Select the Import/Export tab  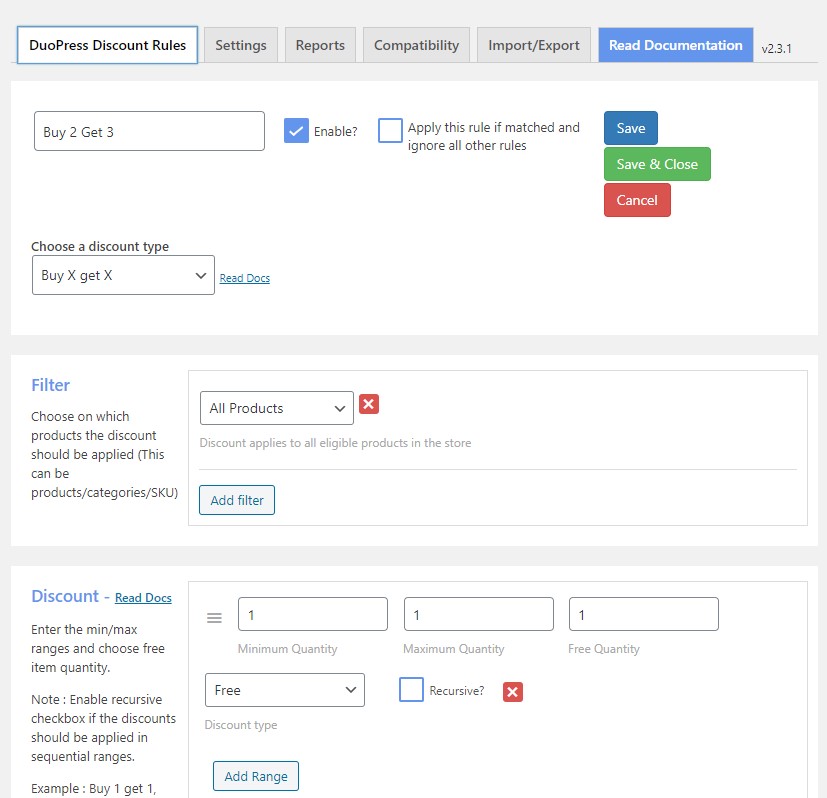coord(534,45)
